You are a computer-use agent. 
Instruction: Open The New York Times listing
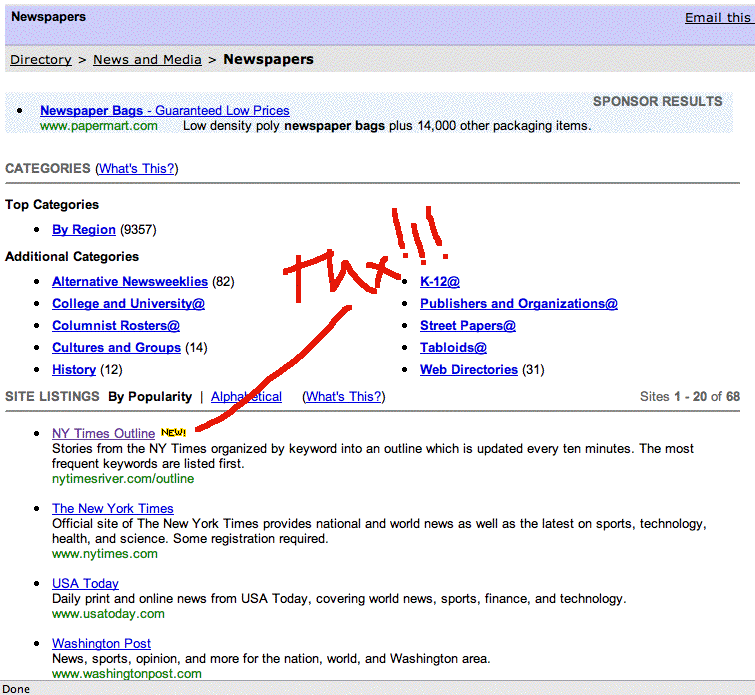[x=113, y=509]
